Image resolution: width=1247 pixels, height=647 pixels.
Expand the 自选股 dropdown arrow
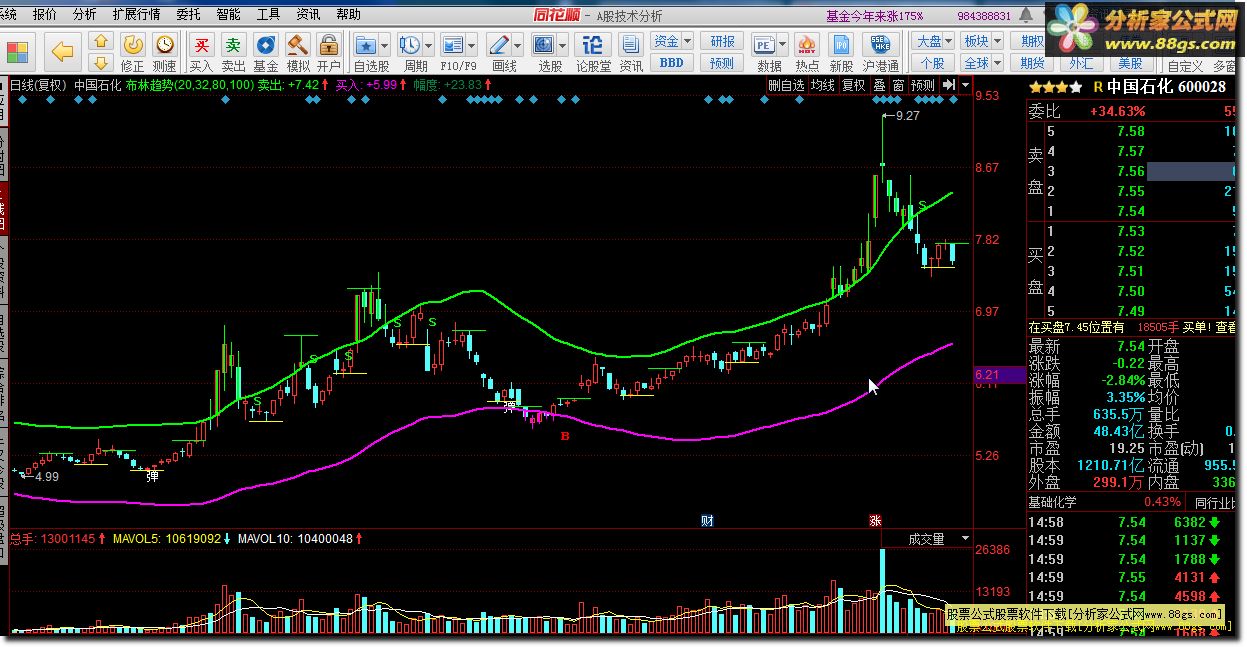[x=385, y=44]
